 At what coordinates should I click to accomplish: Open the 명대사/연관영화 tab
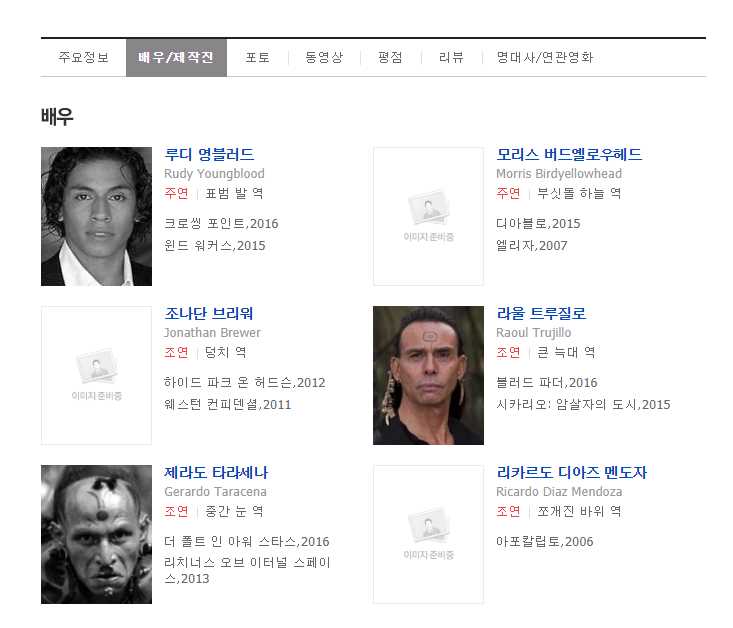[x=545, y=58]
